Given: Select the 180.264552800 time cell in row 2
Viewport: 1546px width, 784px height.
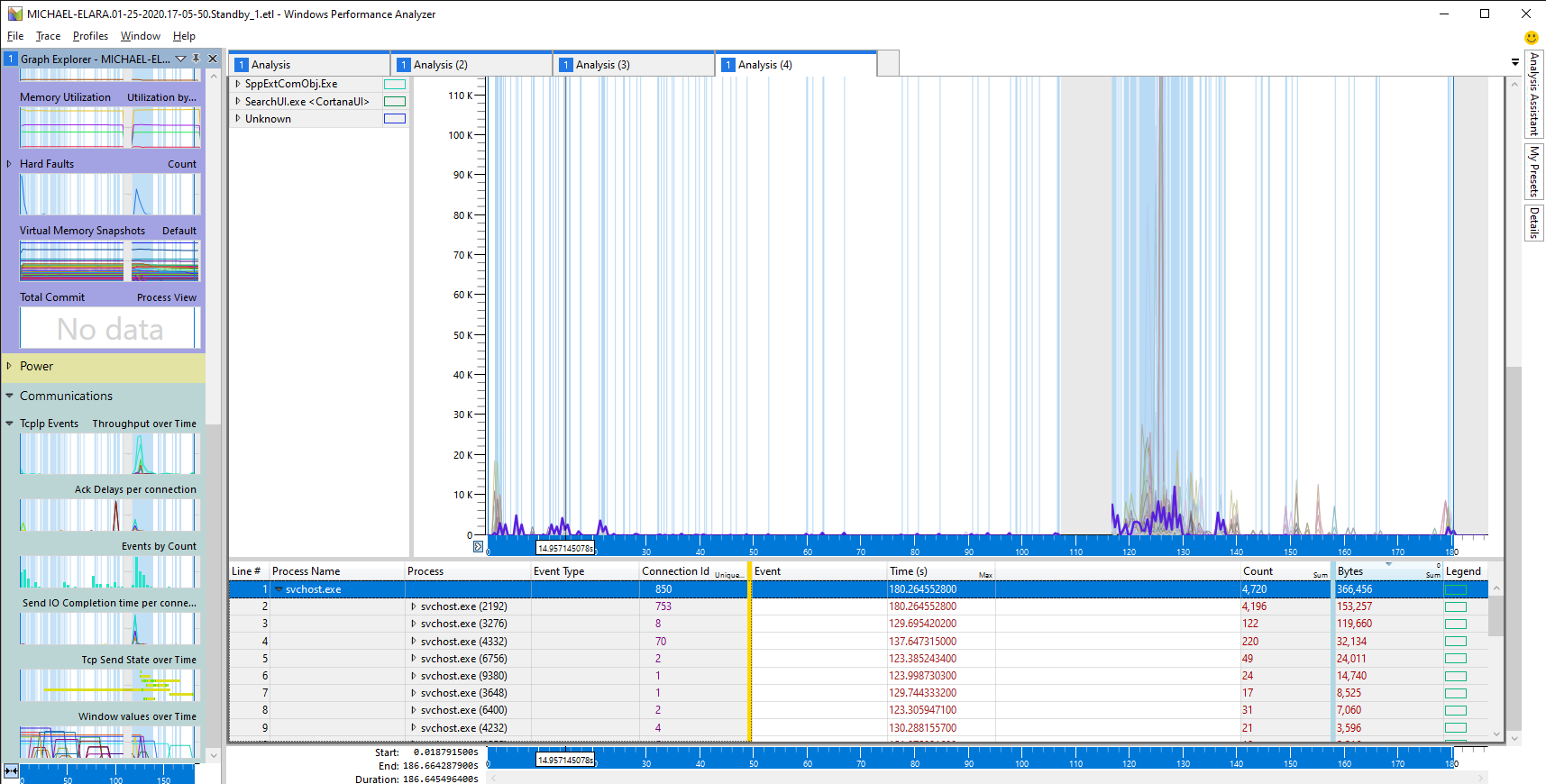Looking at the screenshot, I should (x=941, y=606).
